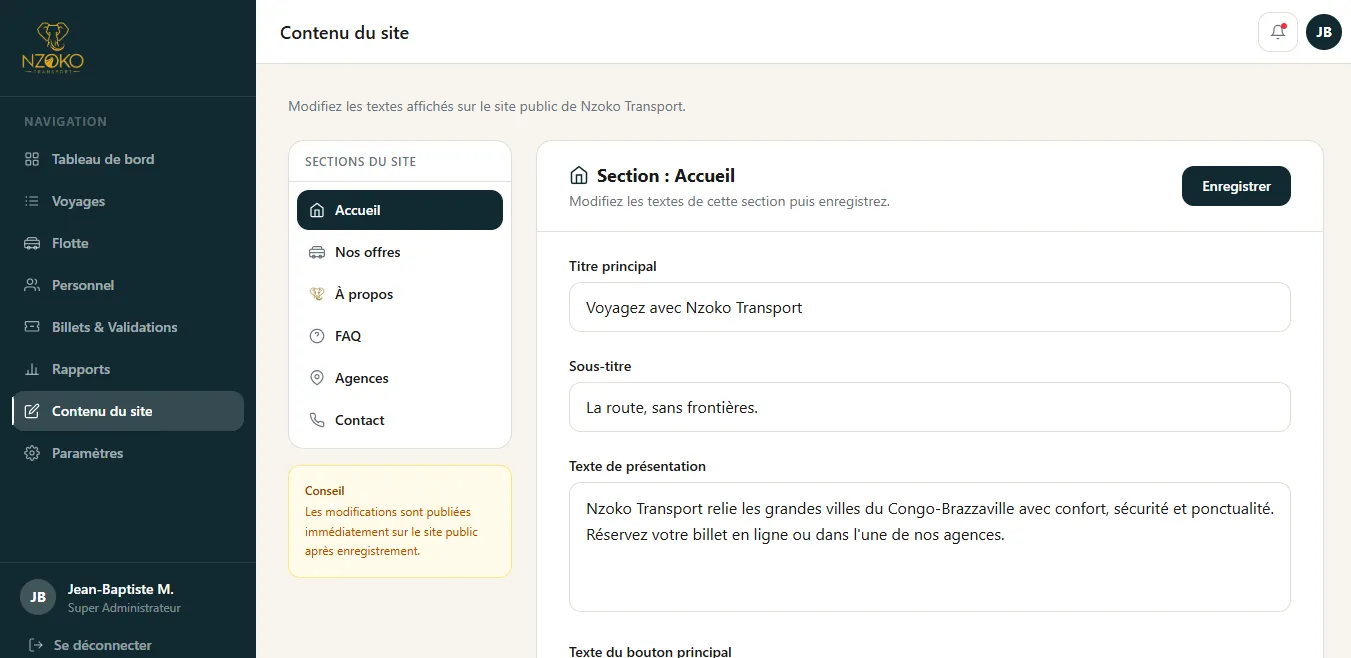
Task: Click the SECTIONS DU SITE header
Action: tap(361, 161)
